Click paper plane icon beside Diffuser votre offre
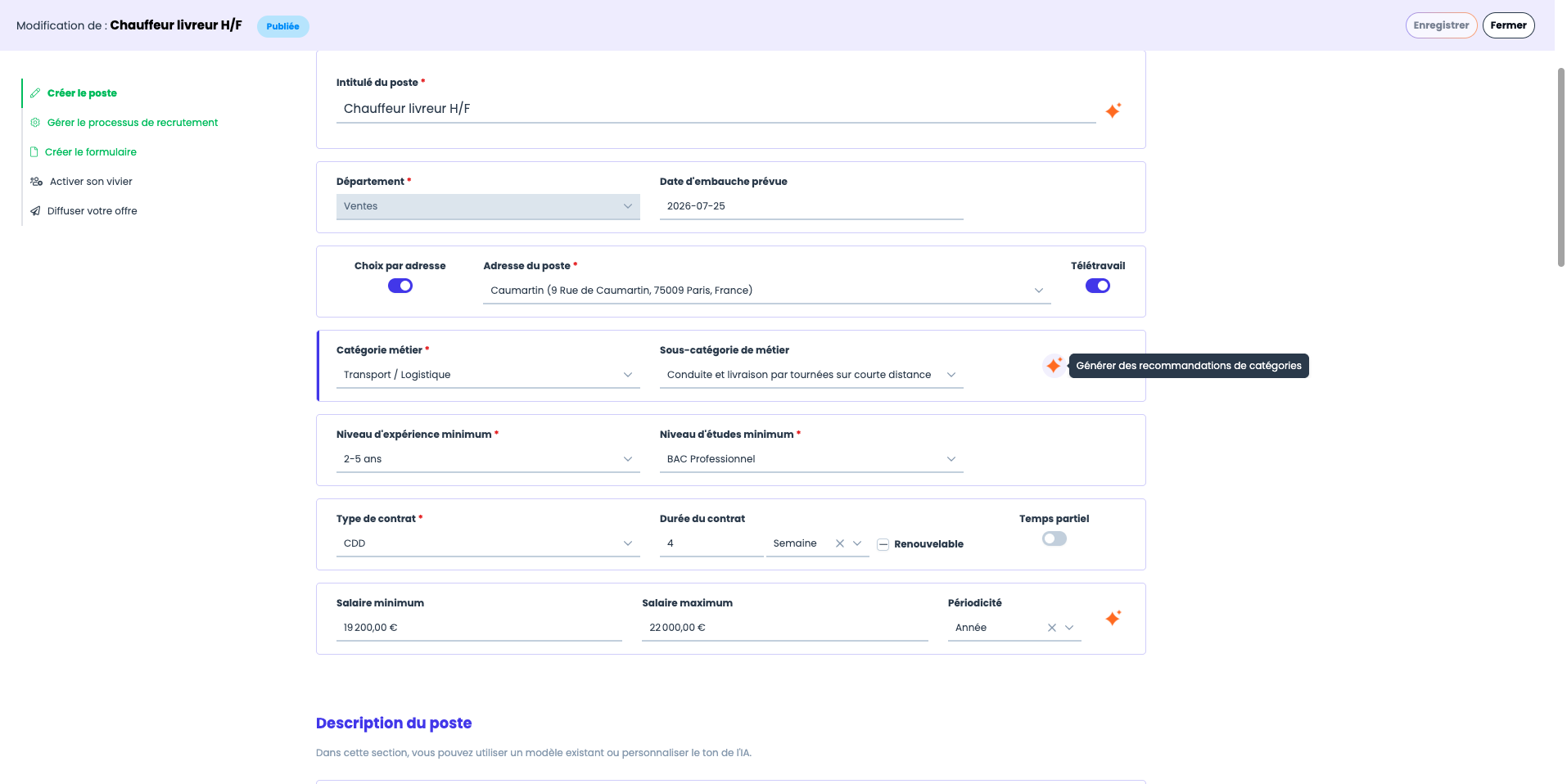 tap(35, 211)
